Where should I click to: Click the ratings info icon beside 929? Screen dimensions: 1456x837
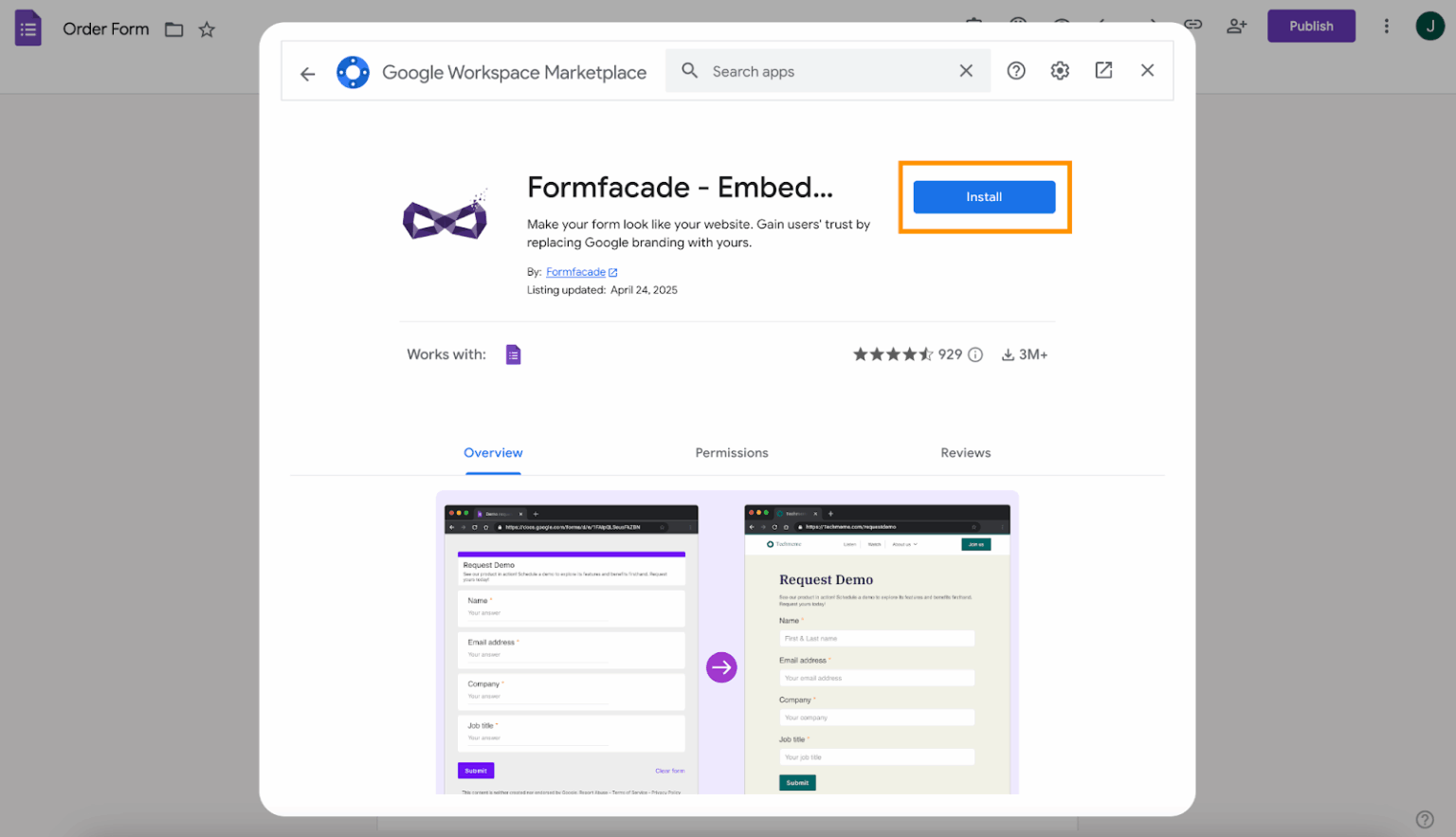point(975,354)
